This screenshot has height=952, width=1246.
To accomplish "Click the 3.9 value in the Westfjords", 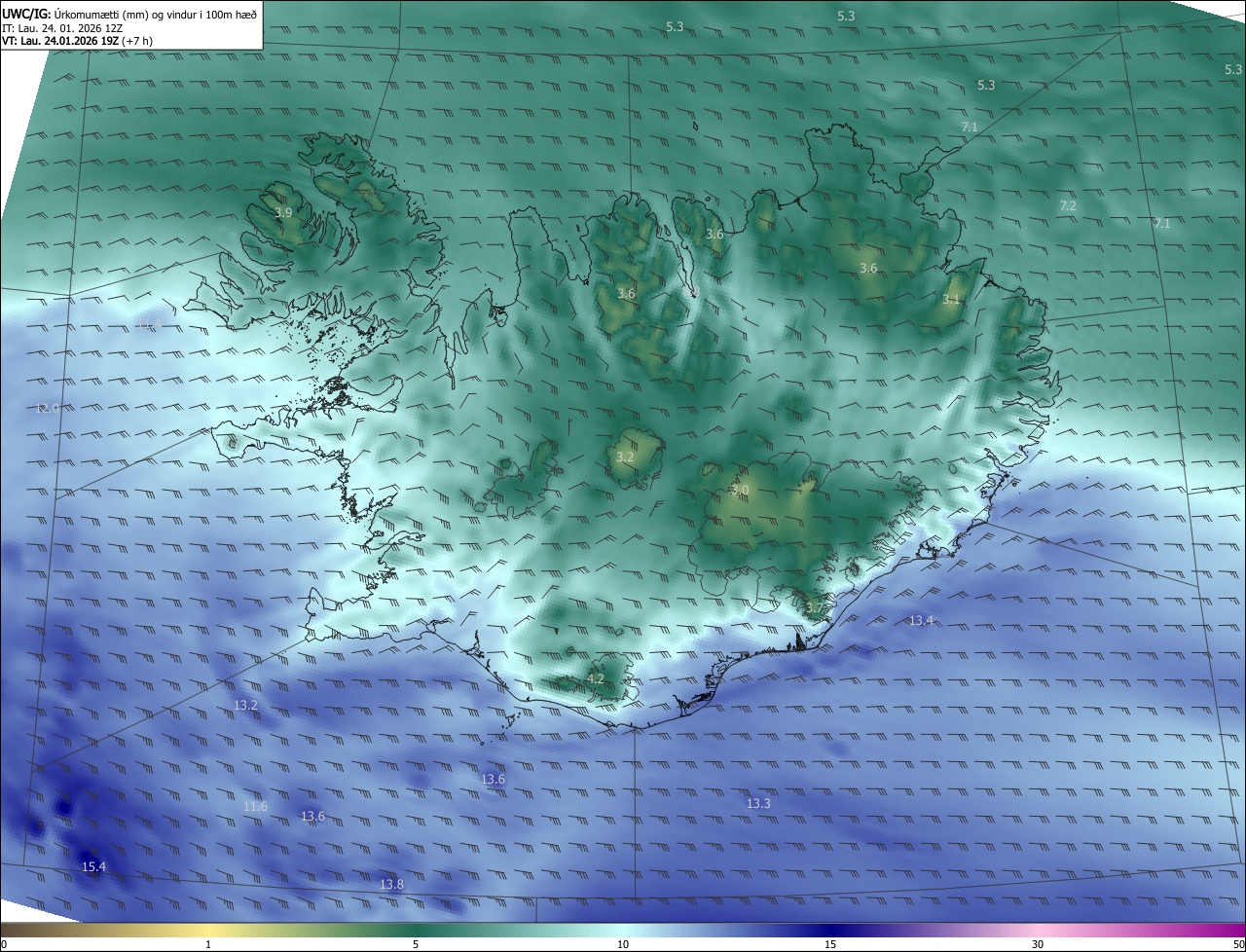I will pyautogui.click(x=283, y=212).
